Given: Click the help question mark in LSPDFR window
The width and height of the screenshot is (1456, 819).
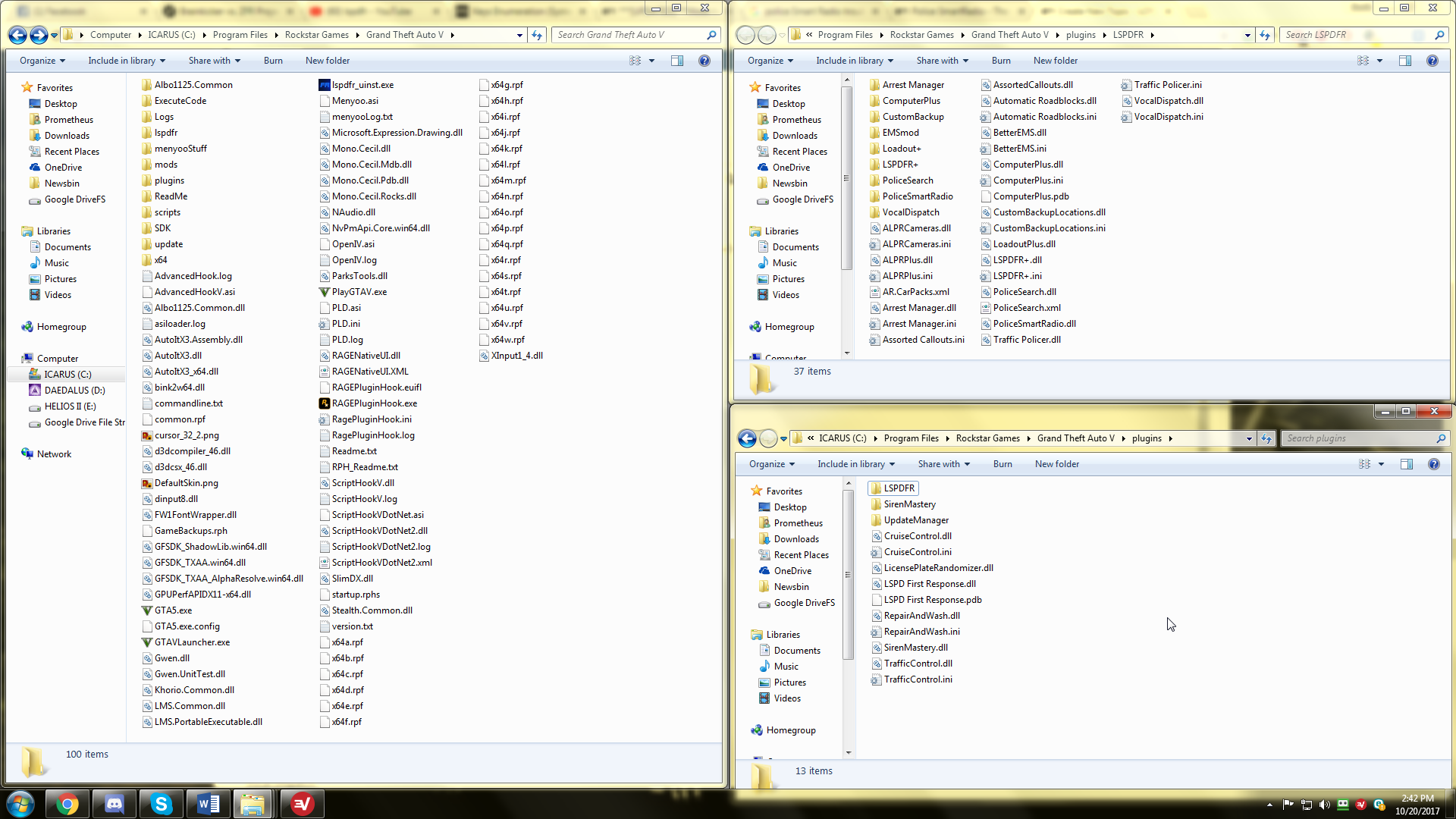Looking at the screenshot, I should tap(1432, 61).
